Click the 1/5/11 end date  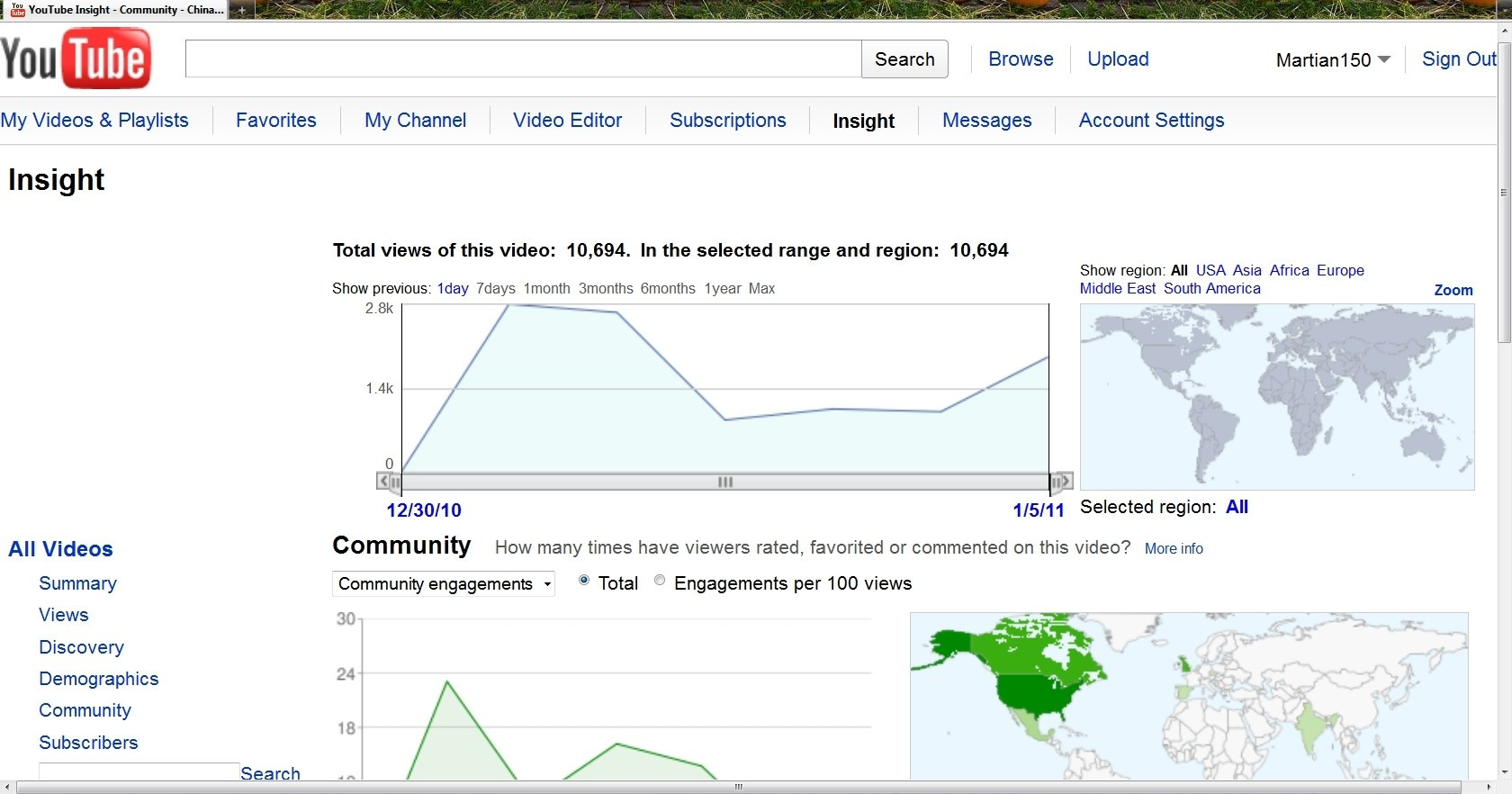(x=1039, y=510)
